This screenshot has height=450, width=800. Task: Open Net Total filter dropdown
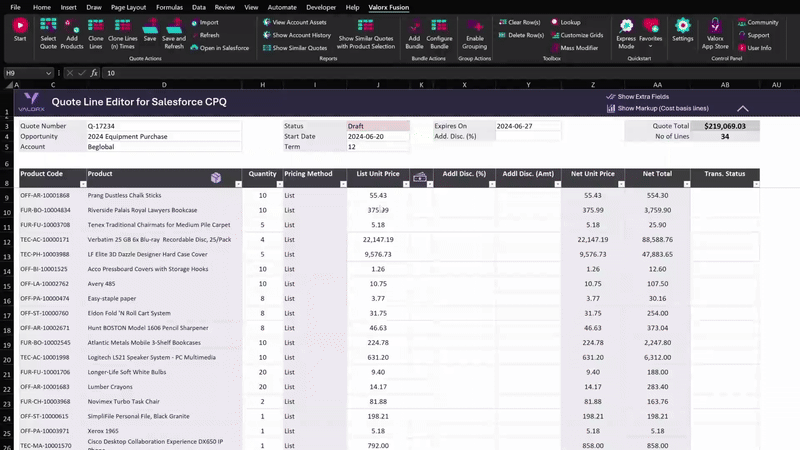pyautogui.click(x=687, y=184)
